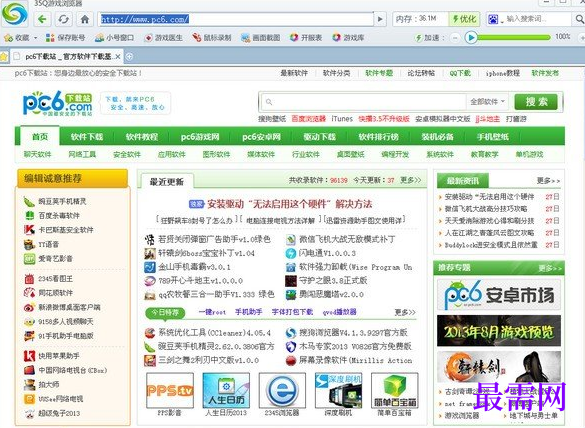
Task: Open the 手机壁纸 navigation tab
Action: [x=492, y=137]
